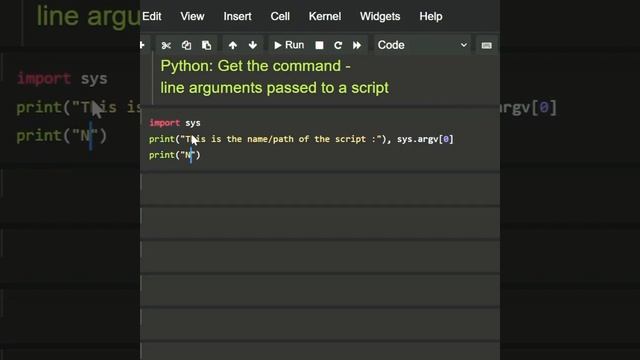
Task: Click the insert cell plus icon
Action: (142, 45)
